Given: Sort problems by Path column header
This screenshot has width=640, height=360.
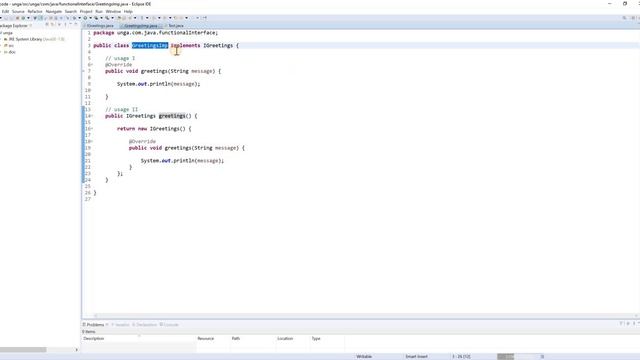Looking at the screenshot, I should click(x=253, y=338).
